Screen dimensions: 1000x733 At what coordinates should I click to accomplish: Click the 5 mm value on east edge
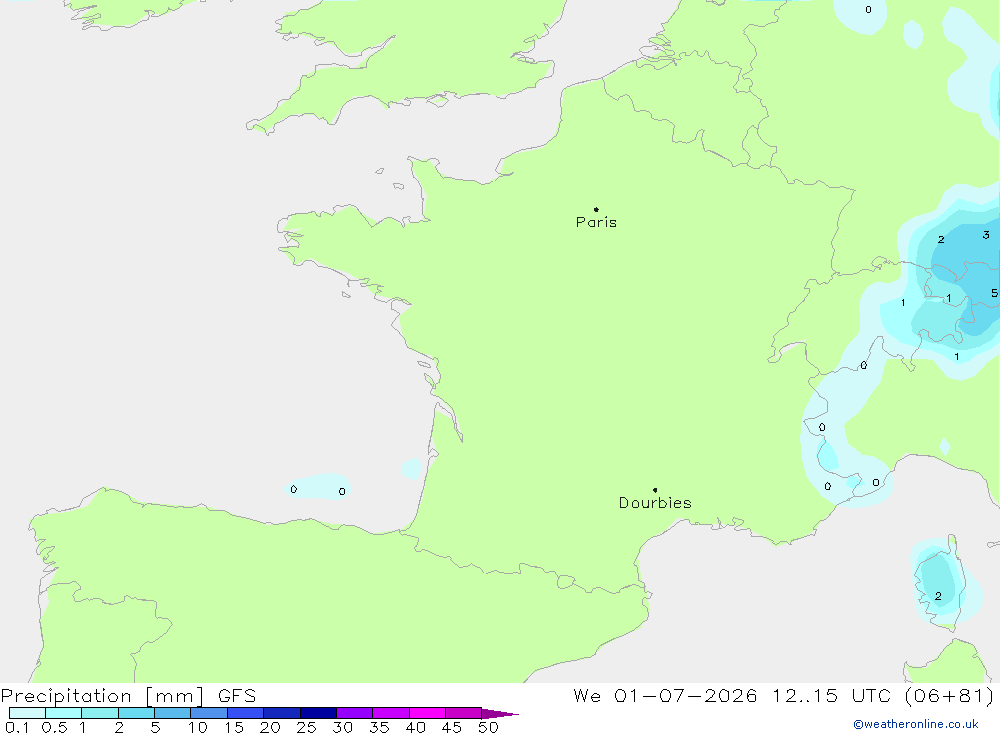(994, 293)
